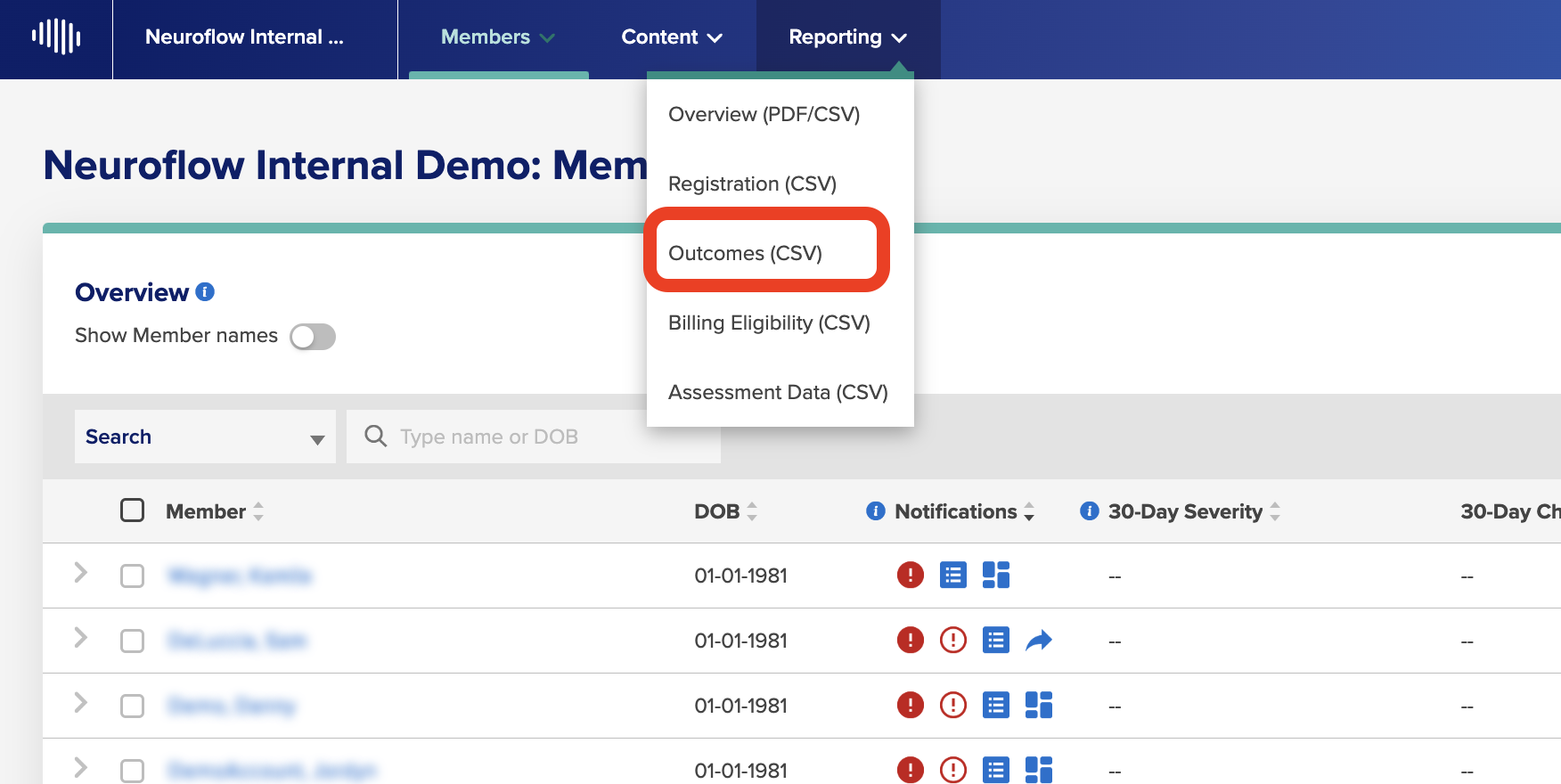Open blue dashboard icon in fourth member row
The image size is (1561, 784).
click(1039, 770)
